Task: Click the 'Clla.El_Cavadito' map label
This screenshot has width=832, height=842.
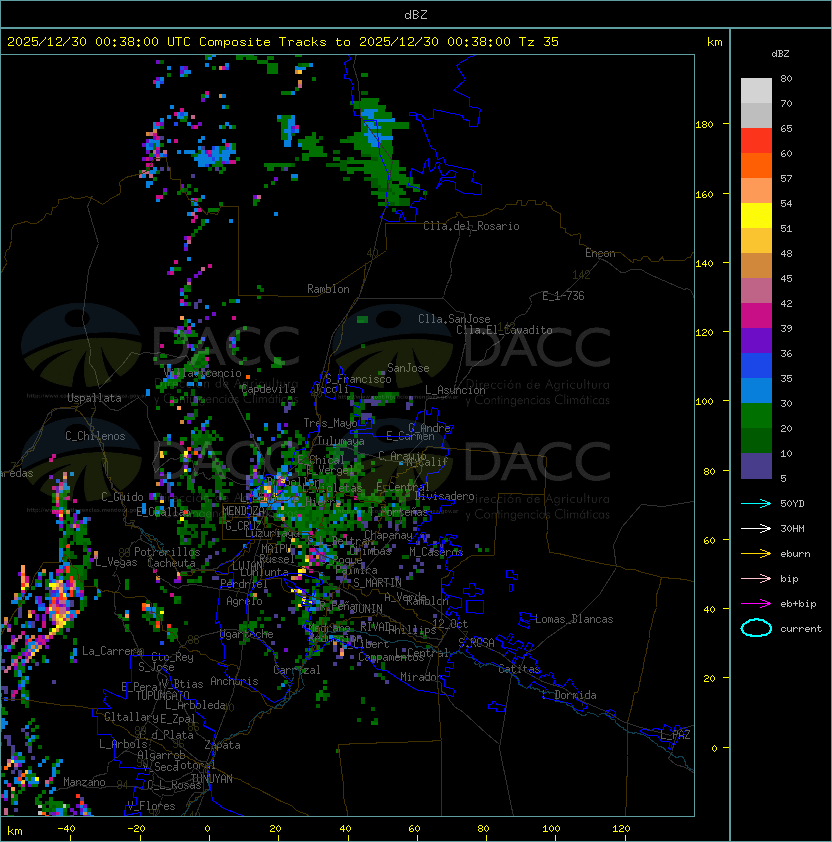Action: [x=504, y=330]
